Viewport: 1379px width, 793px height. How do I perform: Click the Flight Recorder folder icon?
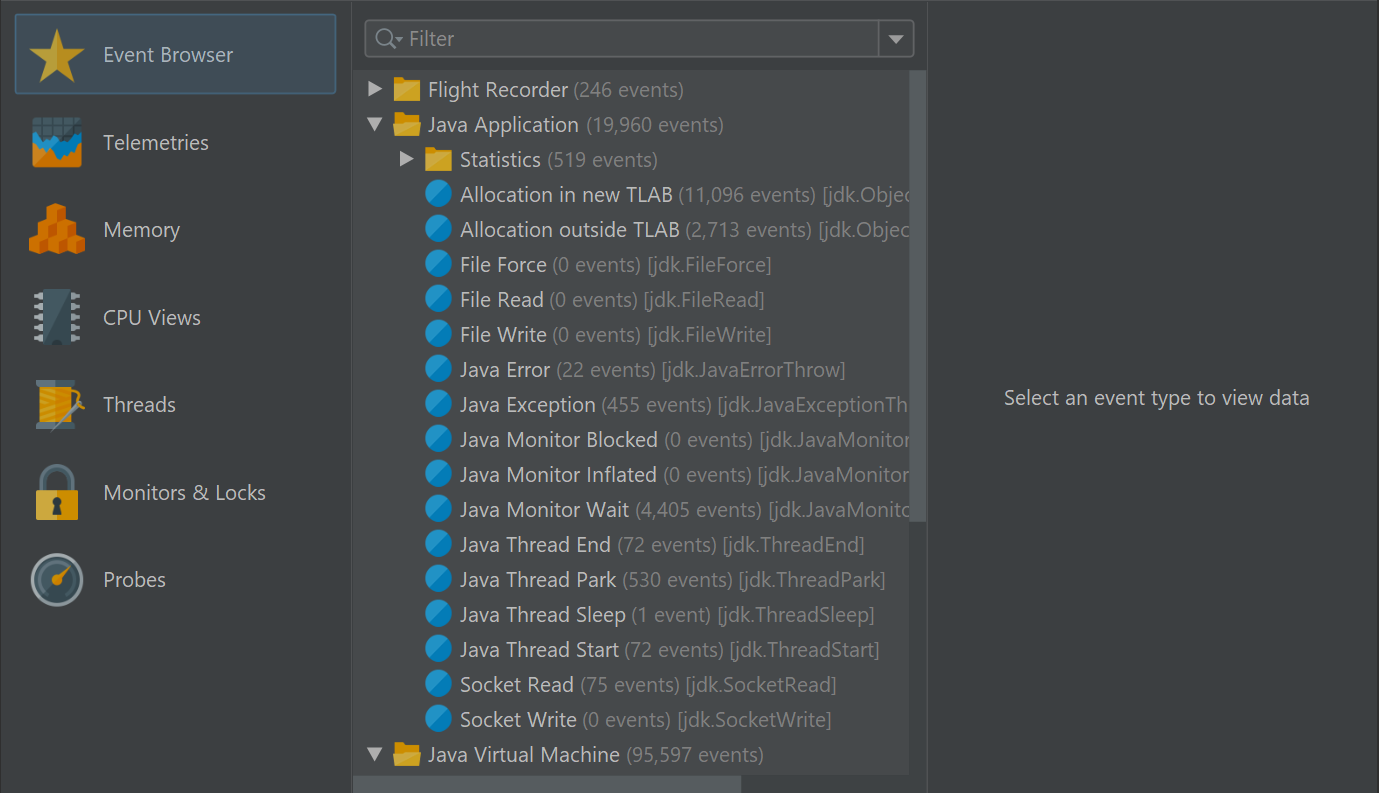coord(407,90)
